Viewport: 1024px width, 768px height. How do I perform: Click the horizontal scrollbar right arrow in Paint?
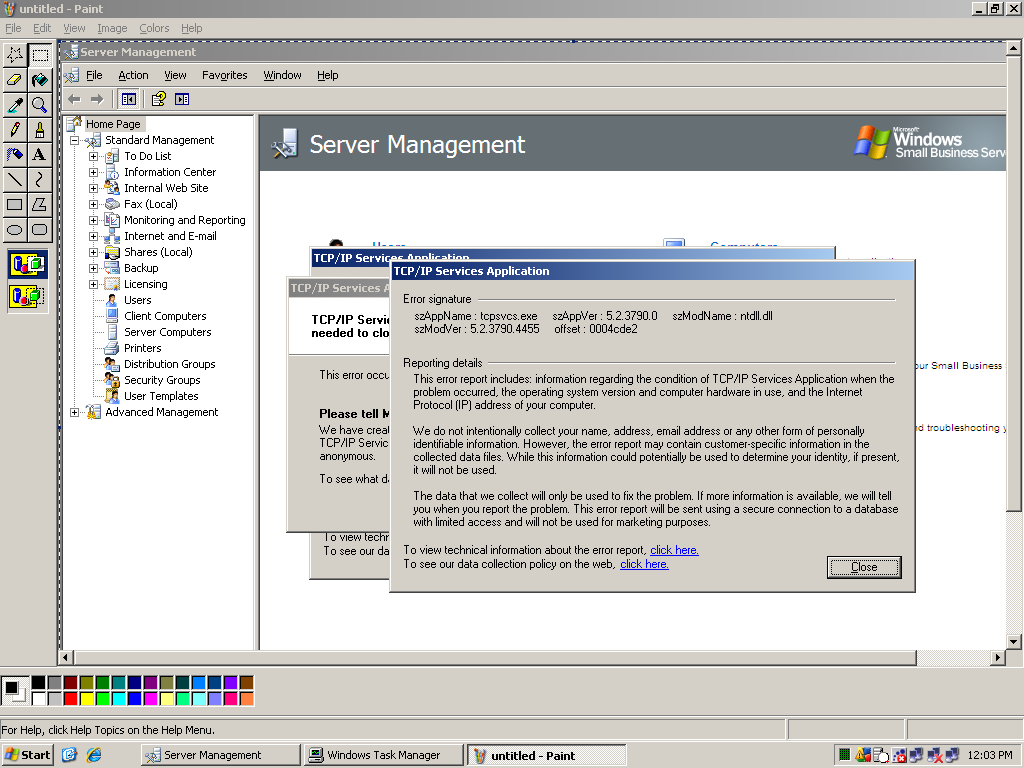[x=997, y=658]
